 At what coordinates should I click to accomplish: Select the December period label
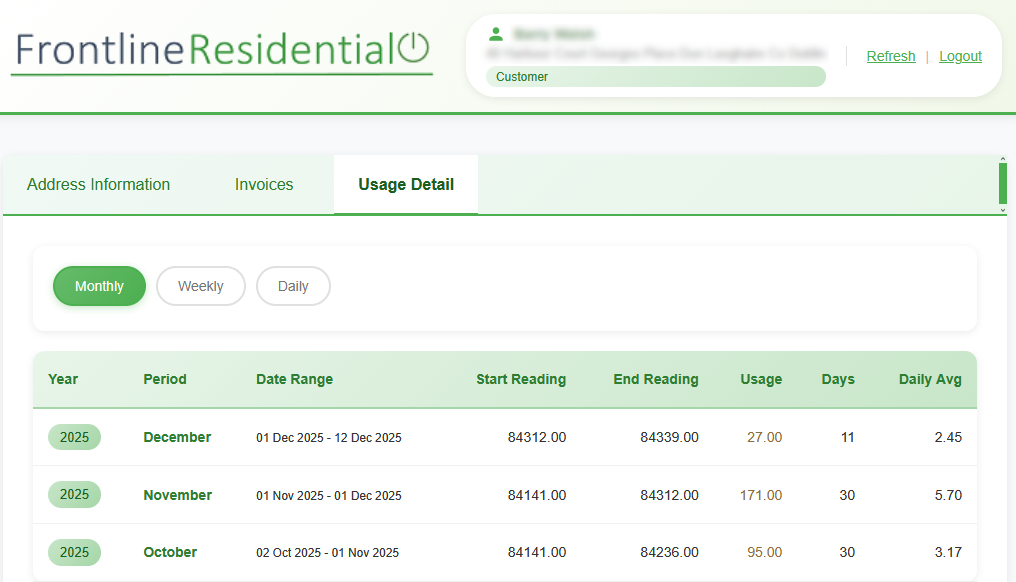click(x=177, y=437)
